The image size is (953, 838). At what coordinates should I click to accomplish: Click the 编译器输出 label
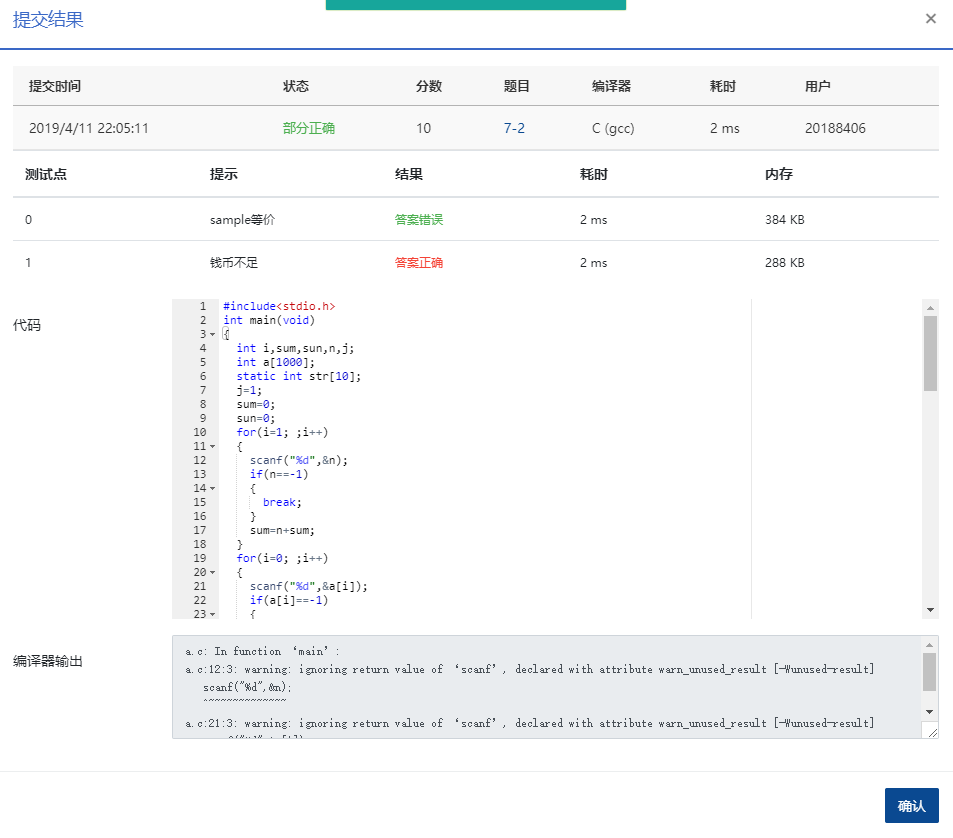[x=48, y=661]
